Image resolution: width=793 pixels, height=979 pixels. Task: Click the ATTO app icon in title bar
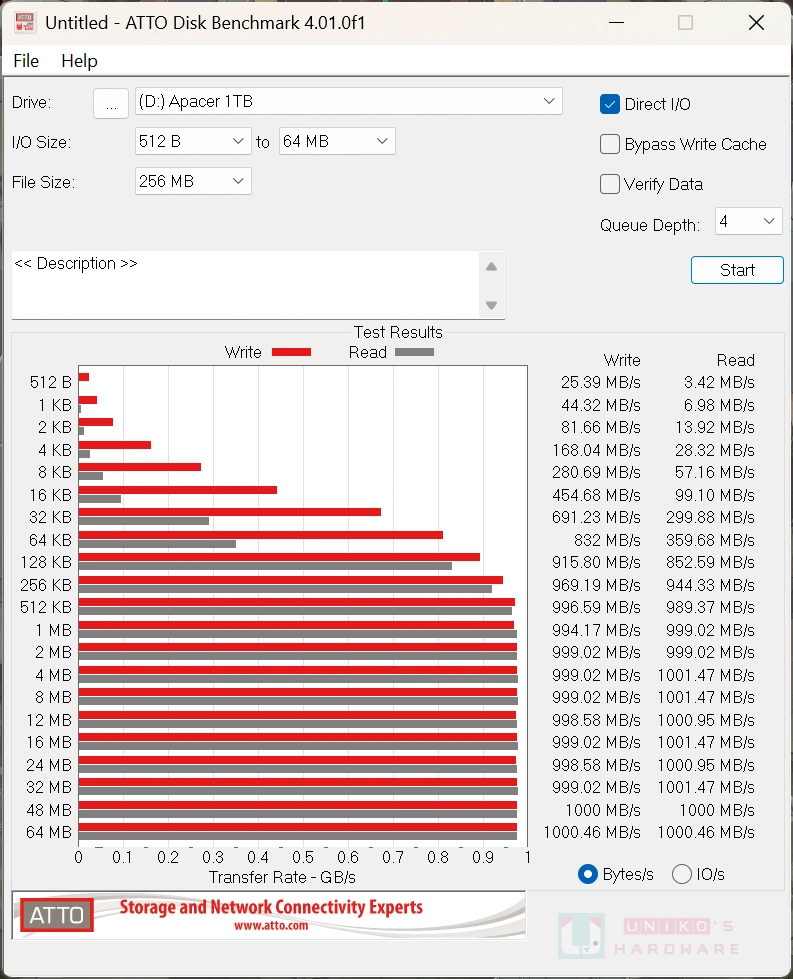25,22
